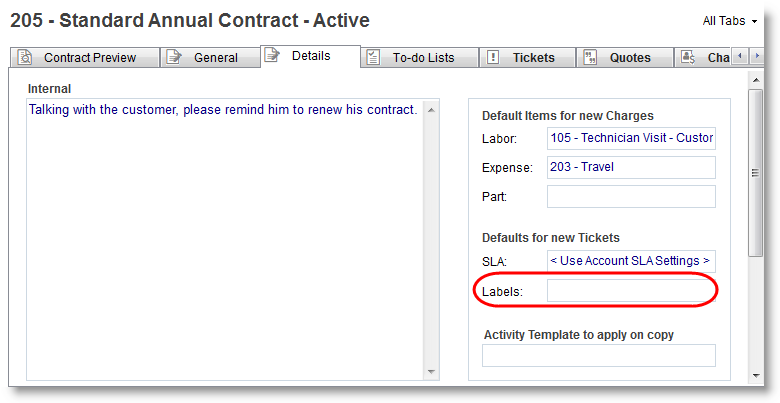The image size is (780, 403).
Task: Switch to the Tickets tab
Action: (533, 58)
